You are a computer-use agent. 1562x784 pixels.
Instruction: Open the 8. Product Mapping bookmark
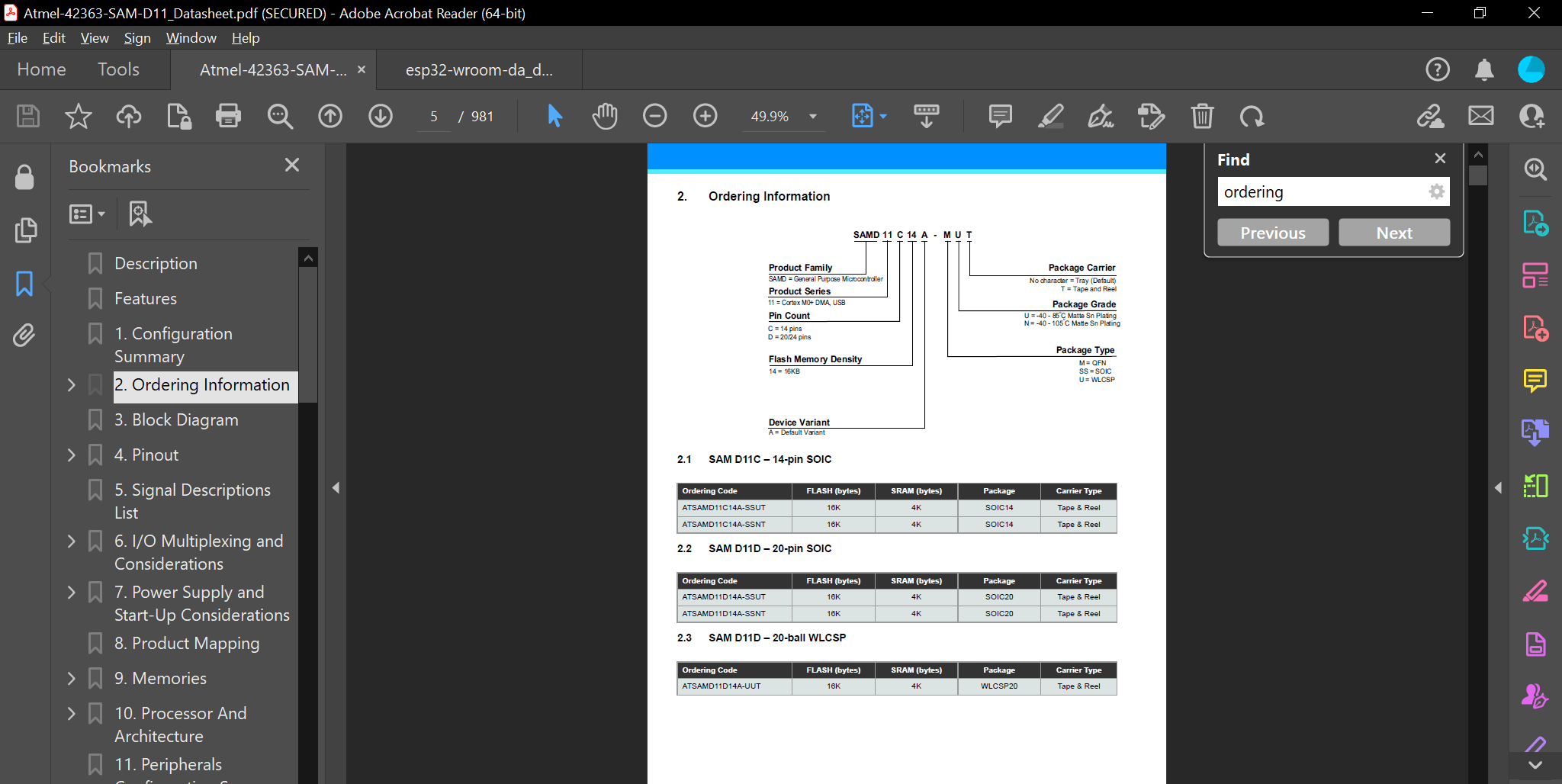[187, 644]
